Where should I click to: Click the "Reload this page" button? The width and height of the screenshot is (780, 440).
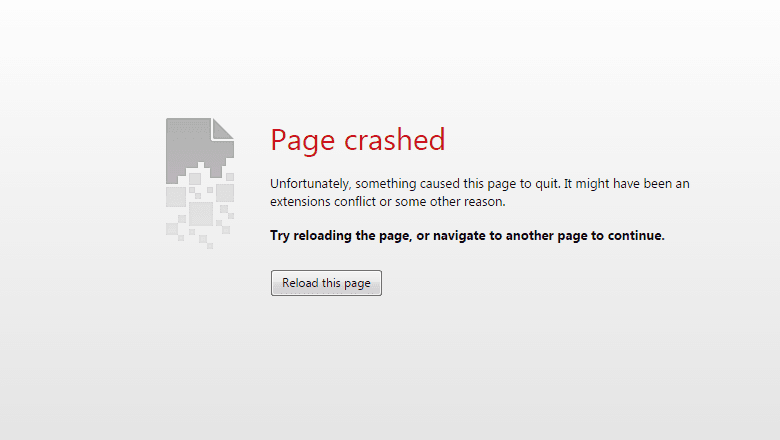pyautogui.click(x=326, y=283)
